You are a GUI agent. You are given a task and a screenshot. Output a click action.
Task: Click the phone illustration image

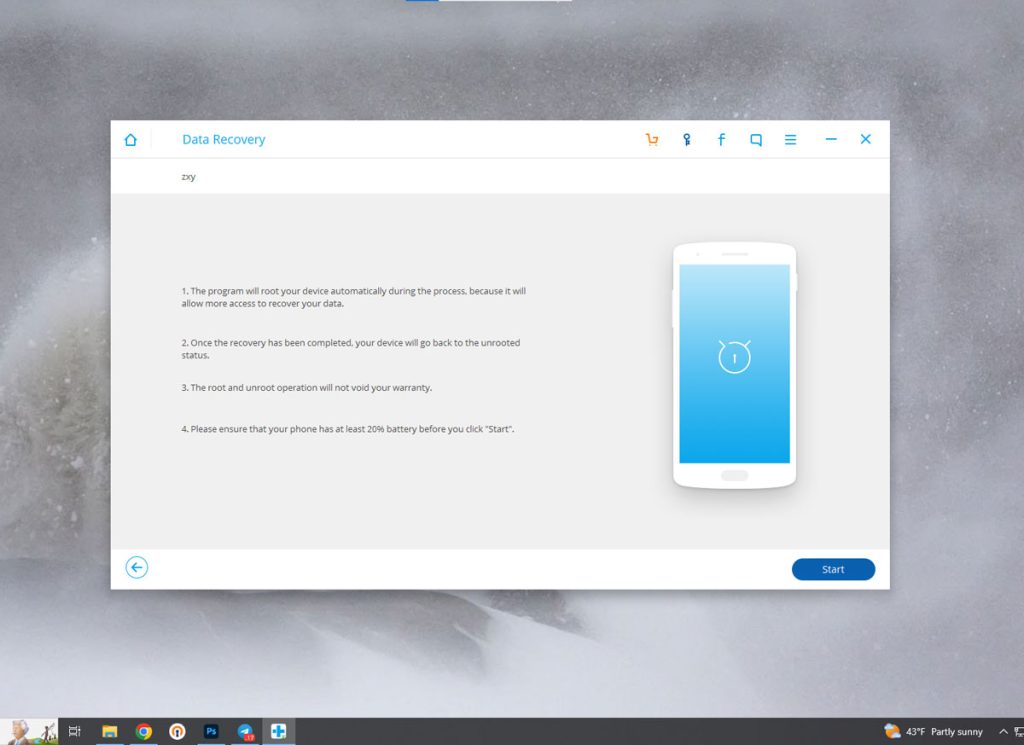734,365
